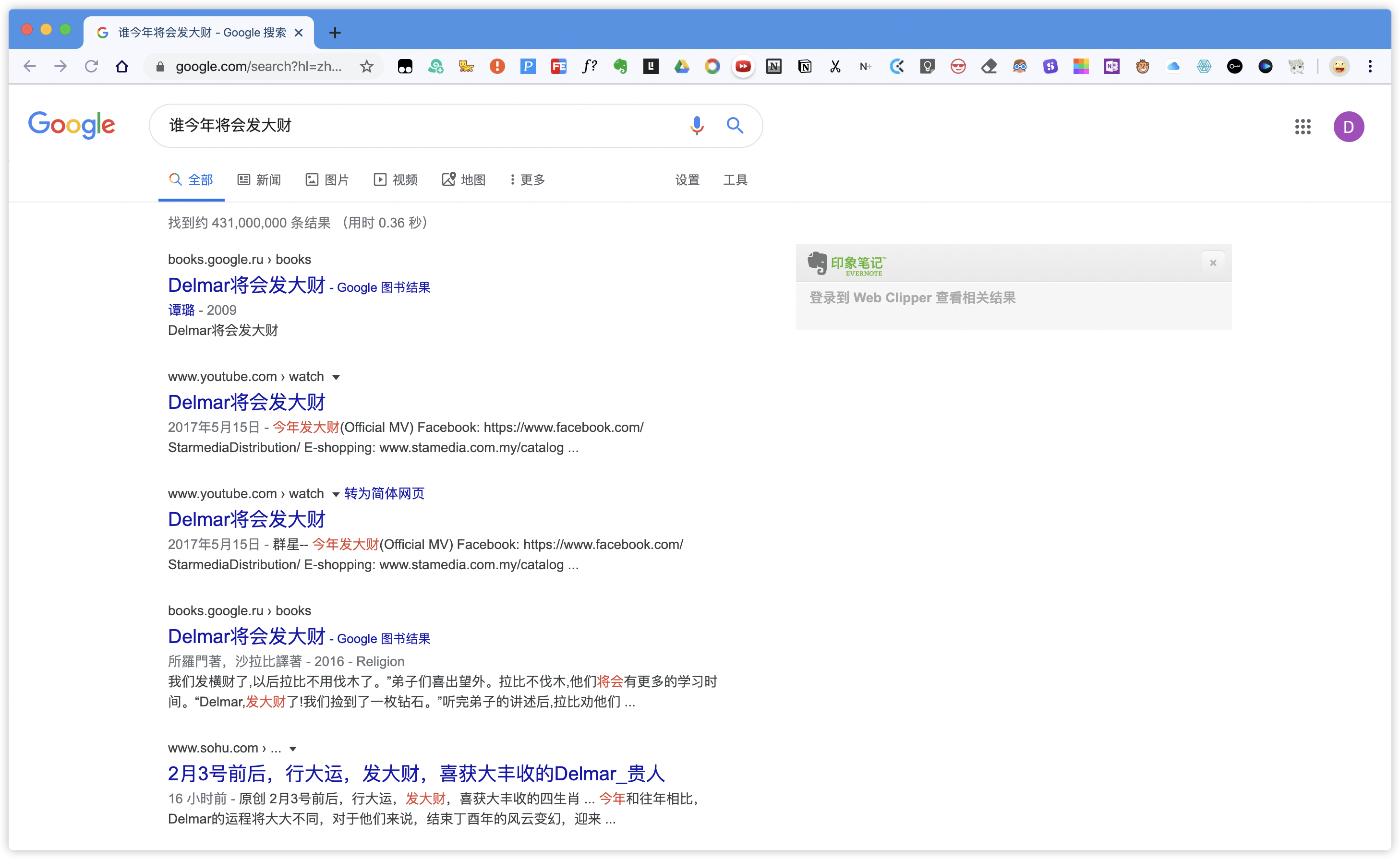Bookmark this page with star icon
The width and height of the screenshot is (1400, 859).
pos(367,67)
